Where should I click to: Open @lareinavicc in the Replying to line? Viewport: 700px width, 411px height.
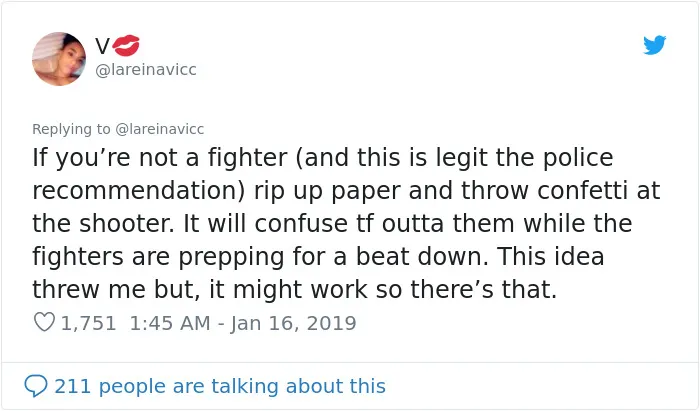click(159, 129)
